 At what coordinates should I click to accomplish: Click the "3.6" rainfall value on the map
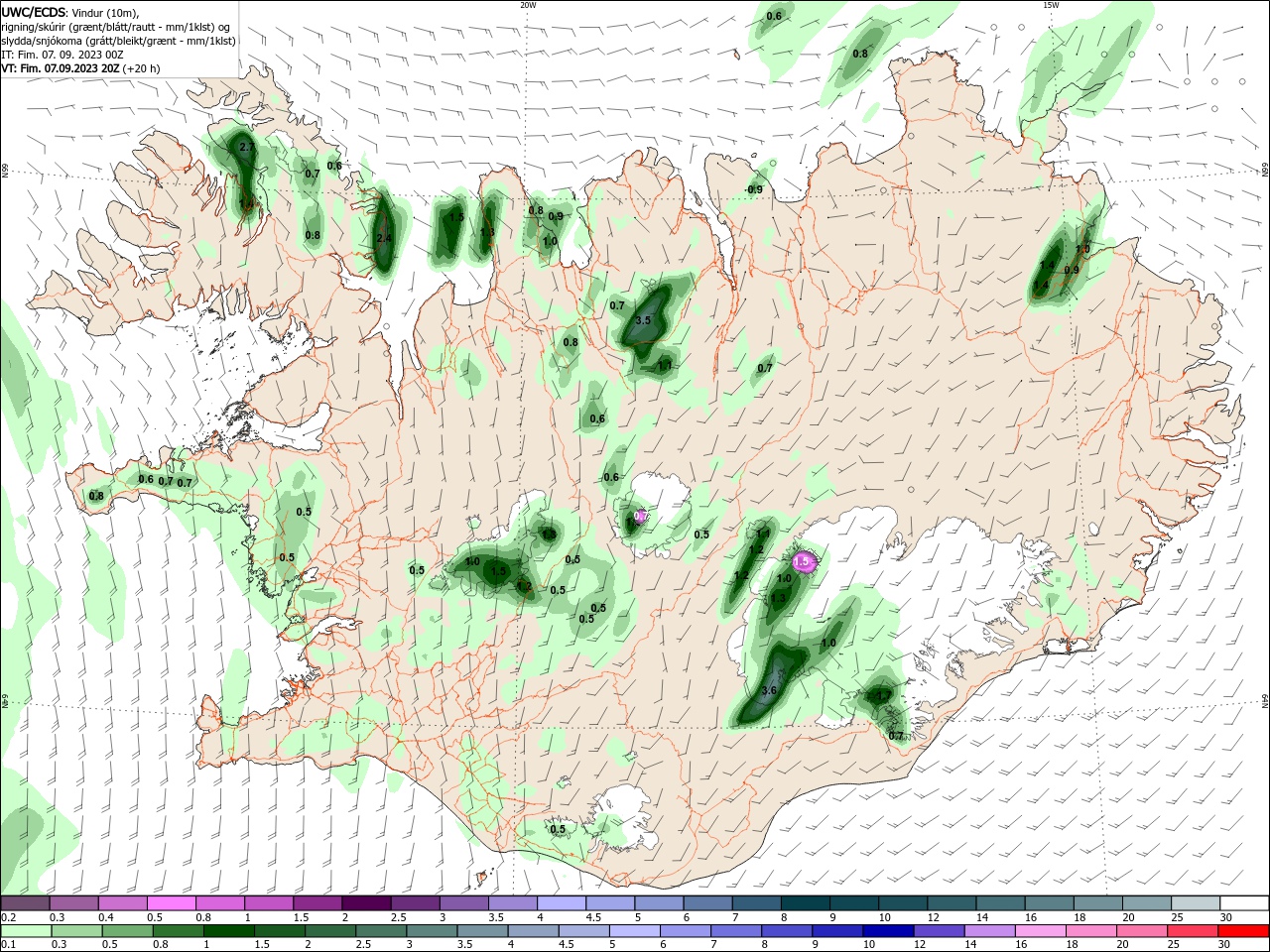click(x=769, y=690)
